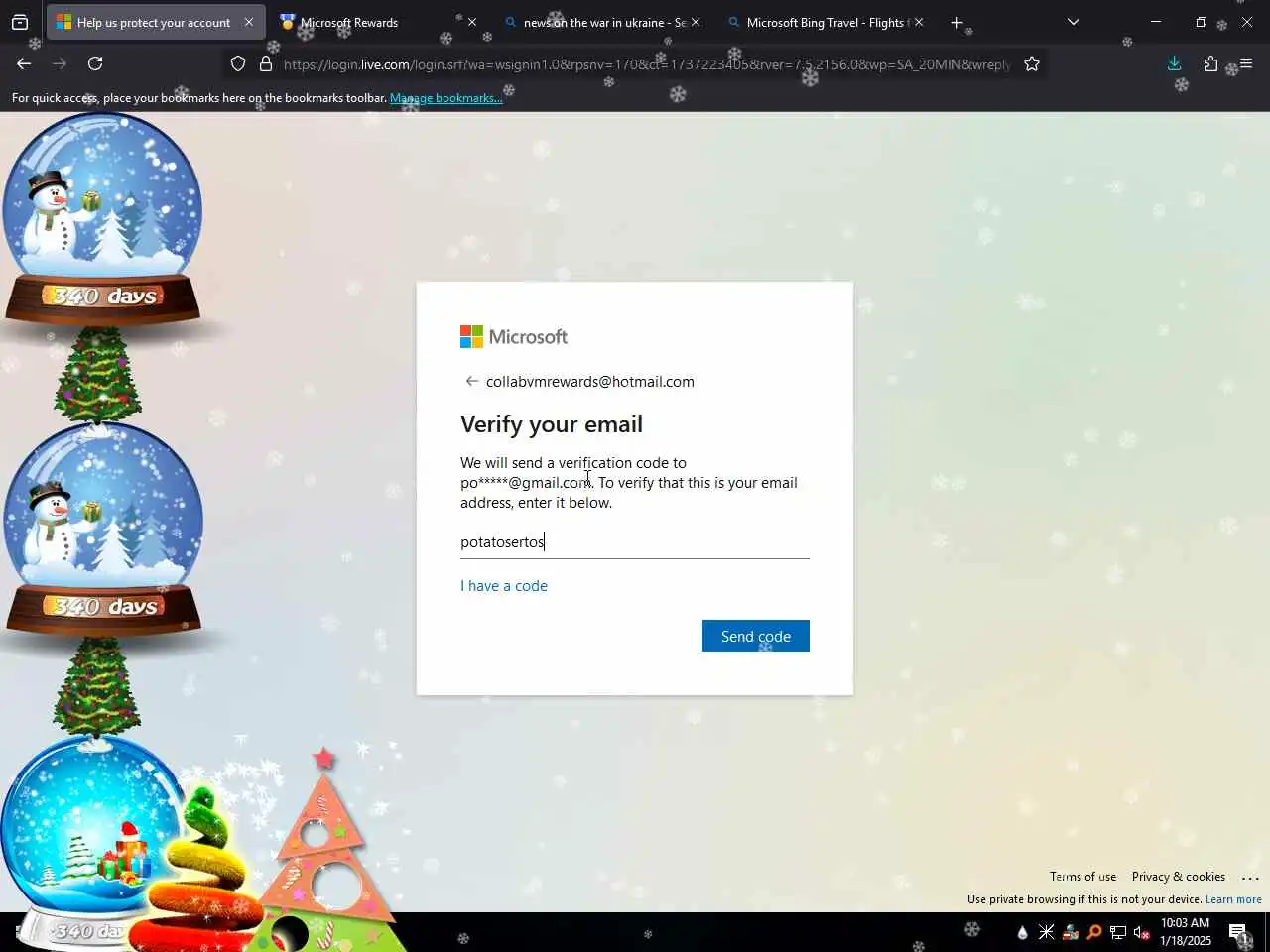
Task: Open the Manage bookmarks link
Action: click(446, 98)
